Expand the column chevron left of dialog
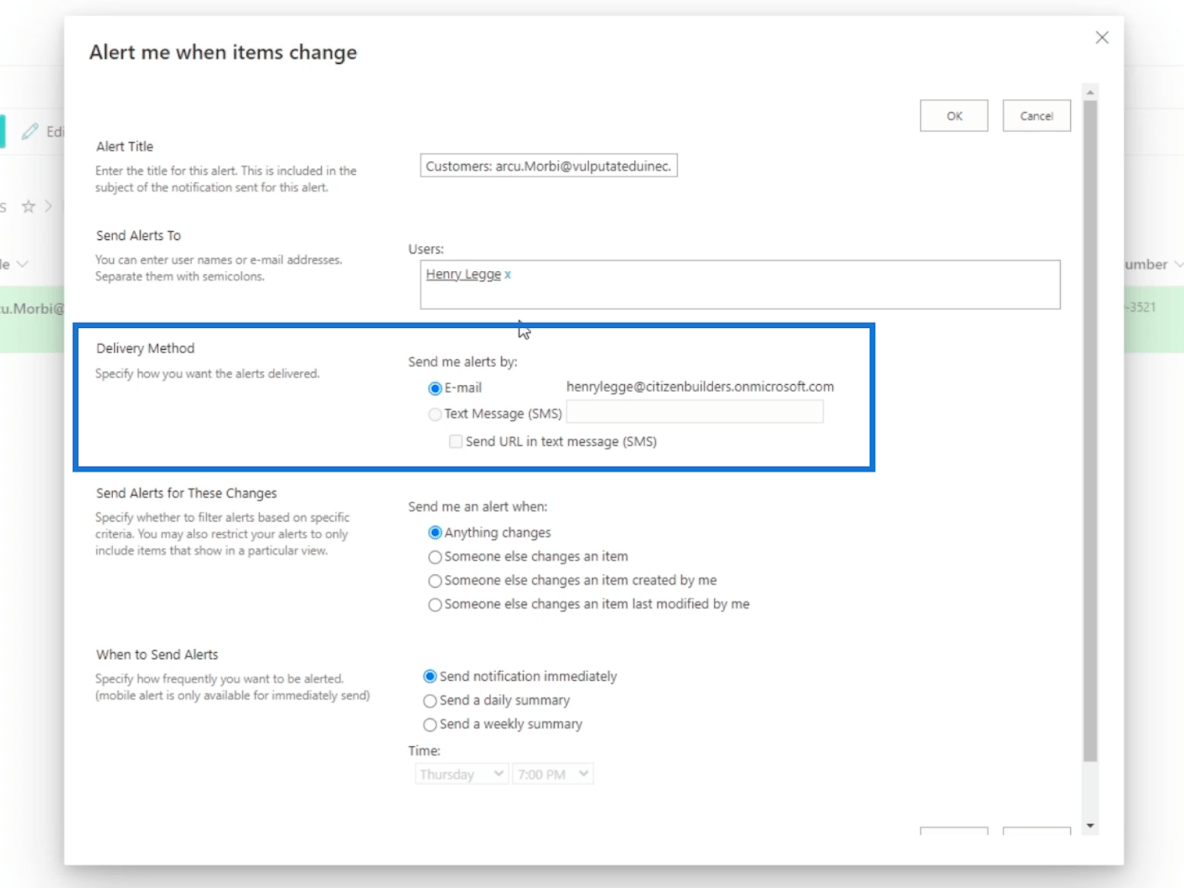 pyautogui.click(x=22, y=264)
